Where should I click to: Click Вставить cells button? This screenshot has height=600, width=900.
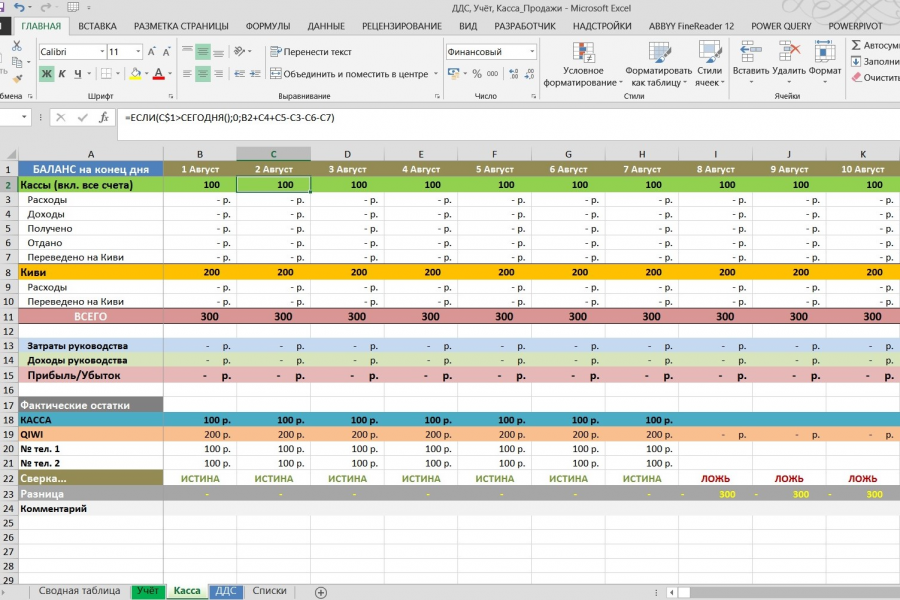(x=751, y=63)
